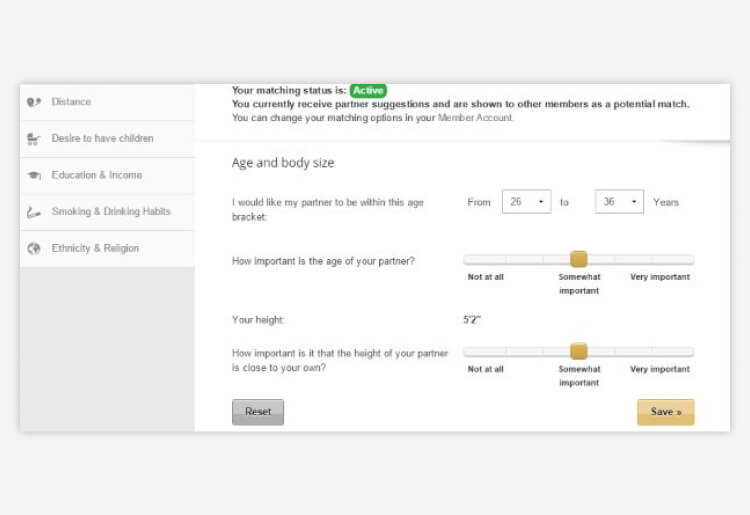Click 'How important is the age' question
Screen dimensions: 750x515
pos(323,261)
